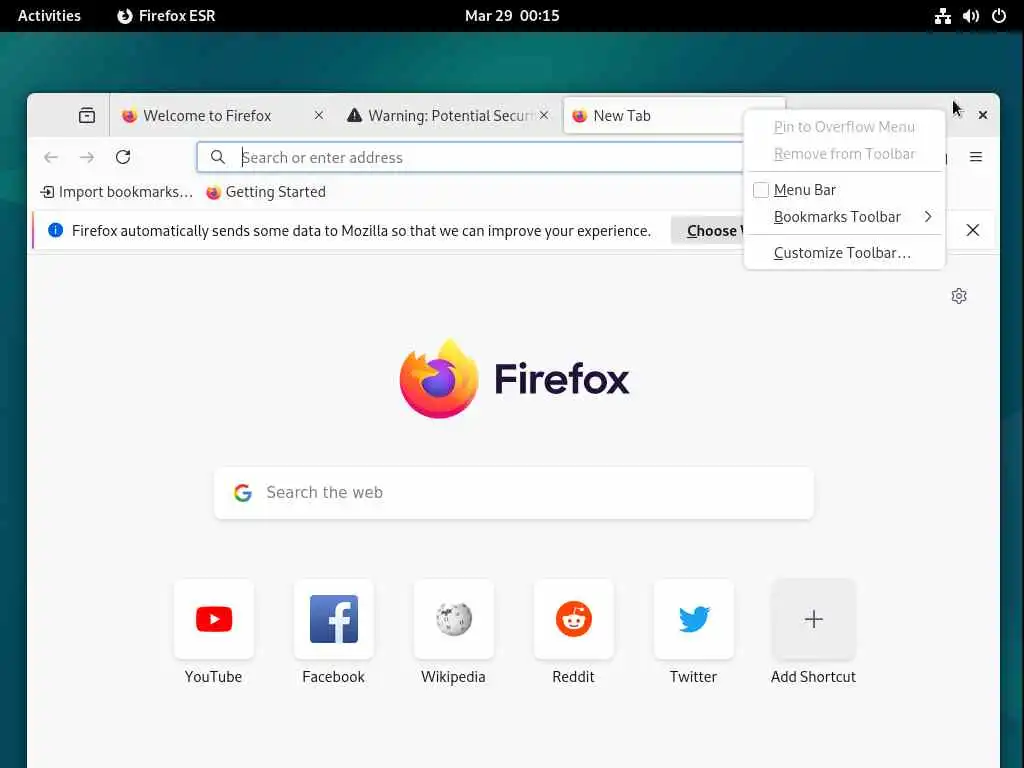Click the blue info icon in notification bar

(x=56, y=230)
